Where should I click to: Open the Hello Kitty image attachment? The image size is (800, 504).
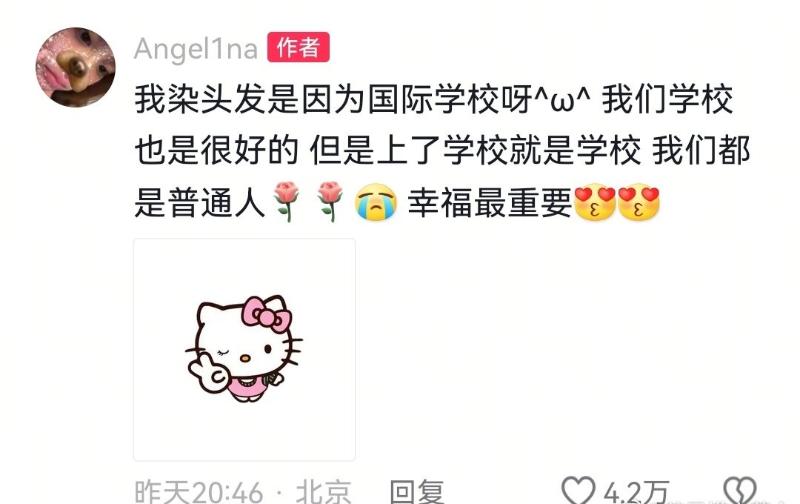[x=244, y=349]
